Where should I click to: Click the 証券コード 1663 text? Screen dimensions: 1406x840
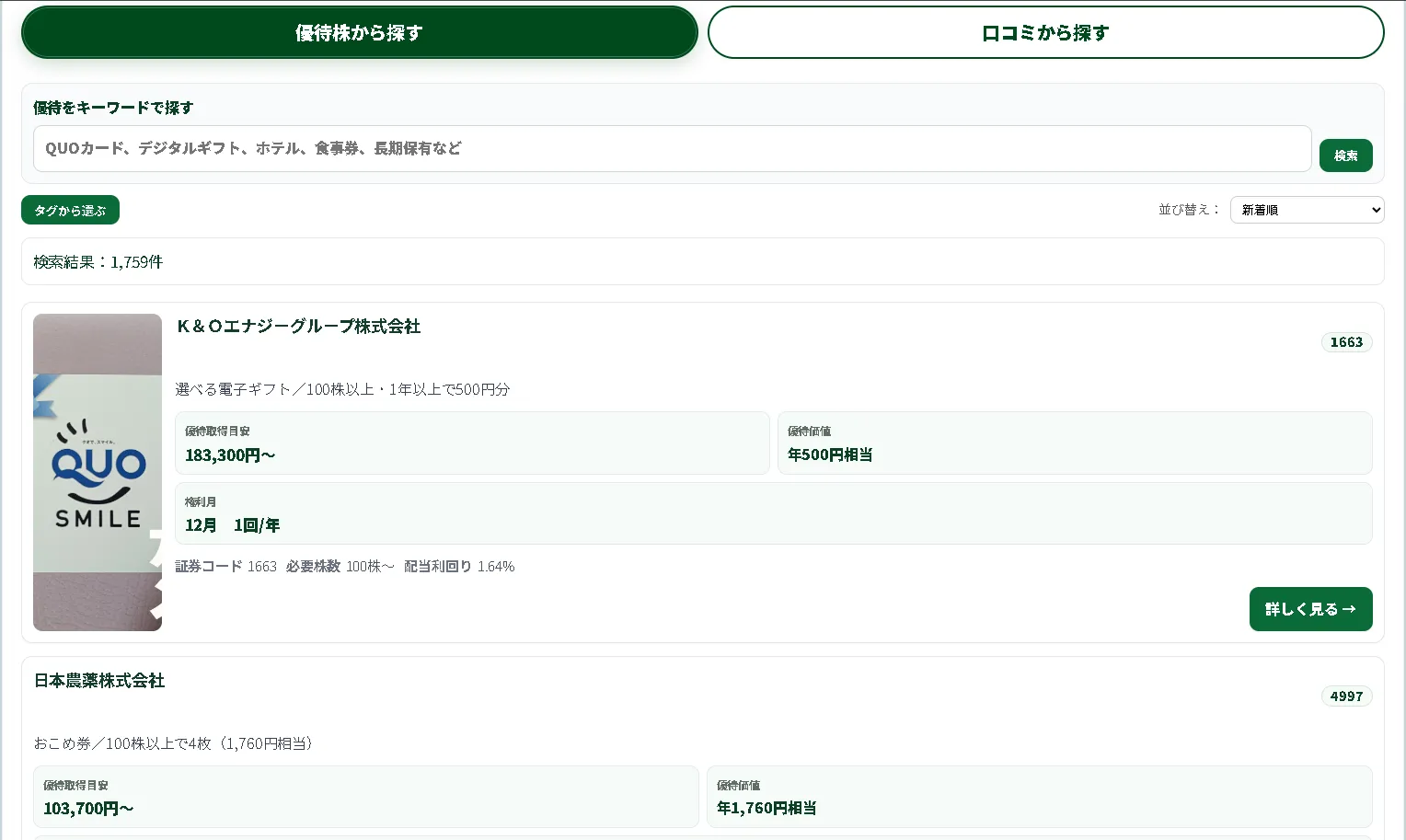click(225, 567)
